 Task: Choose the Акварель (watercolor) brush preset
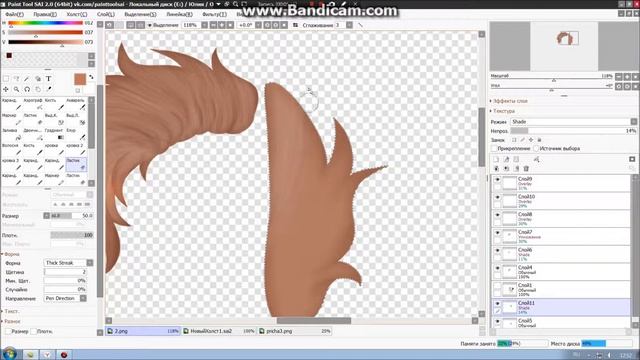tap(76, 104)
